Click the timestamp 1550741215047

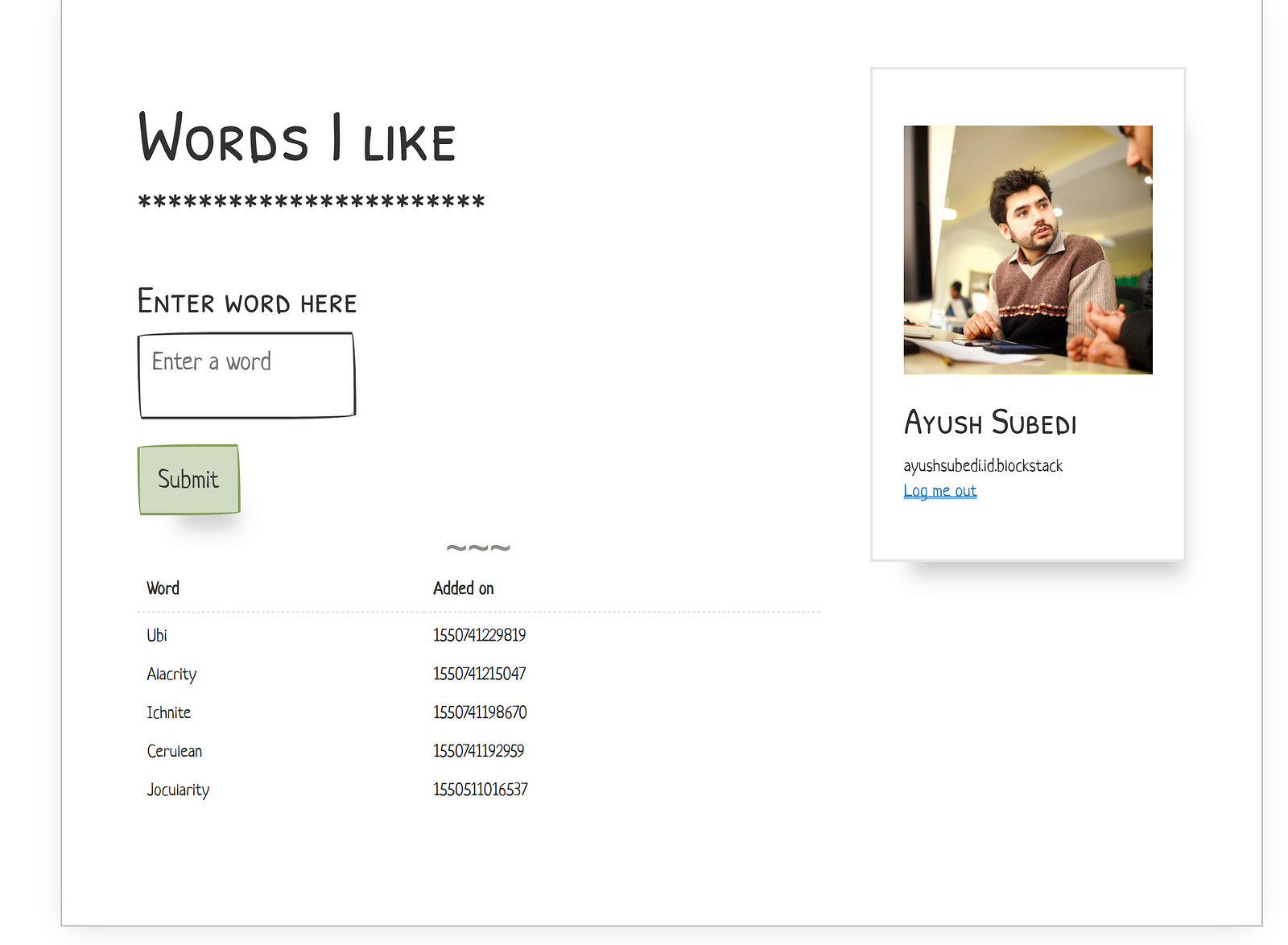pos(480,674)
